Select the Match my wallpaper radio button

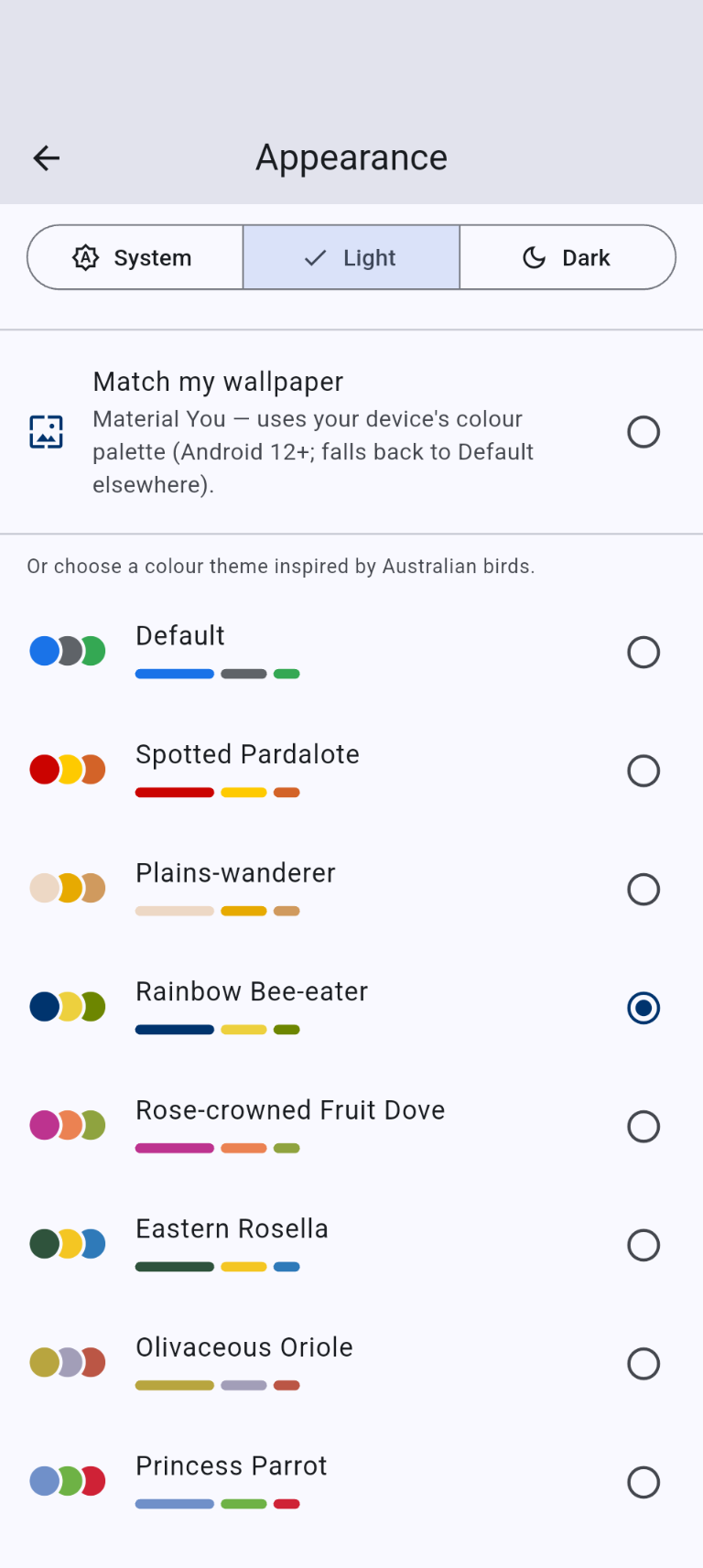(x=644, y=432)
